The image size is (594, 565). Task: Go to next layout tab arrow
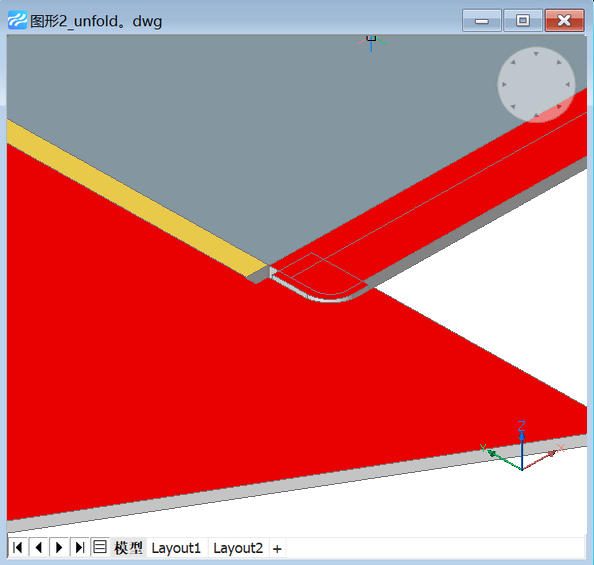[59, 548]
